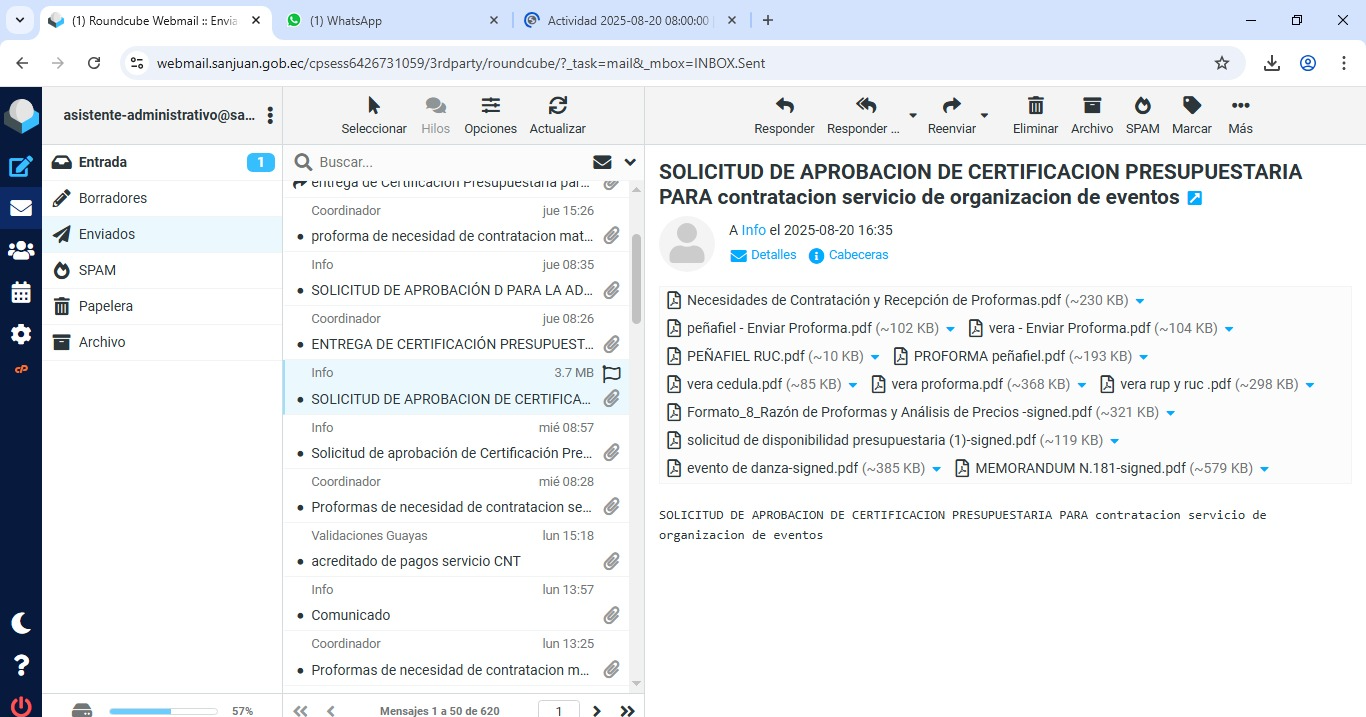This screenshot has width=1366, height=717.
Task: Toggle dark mode moon icon
Action: point(21,623)
